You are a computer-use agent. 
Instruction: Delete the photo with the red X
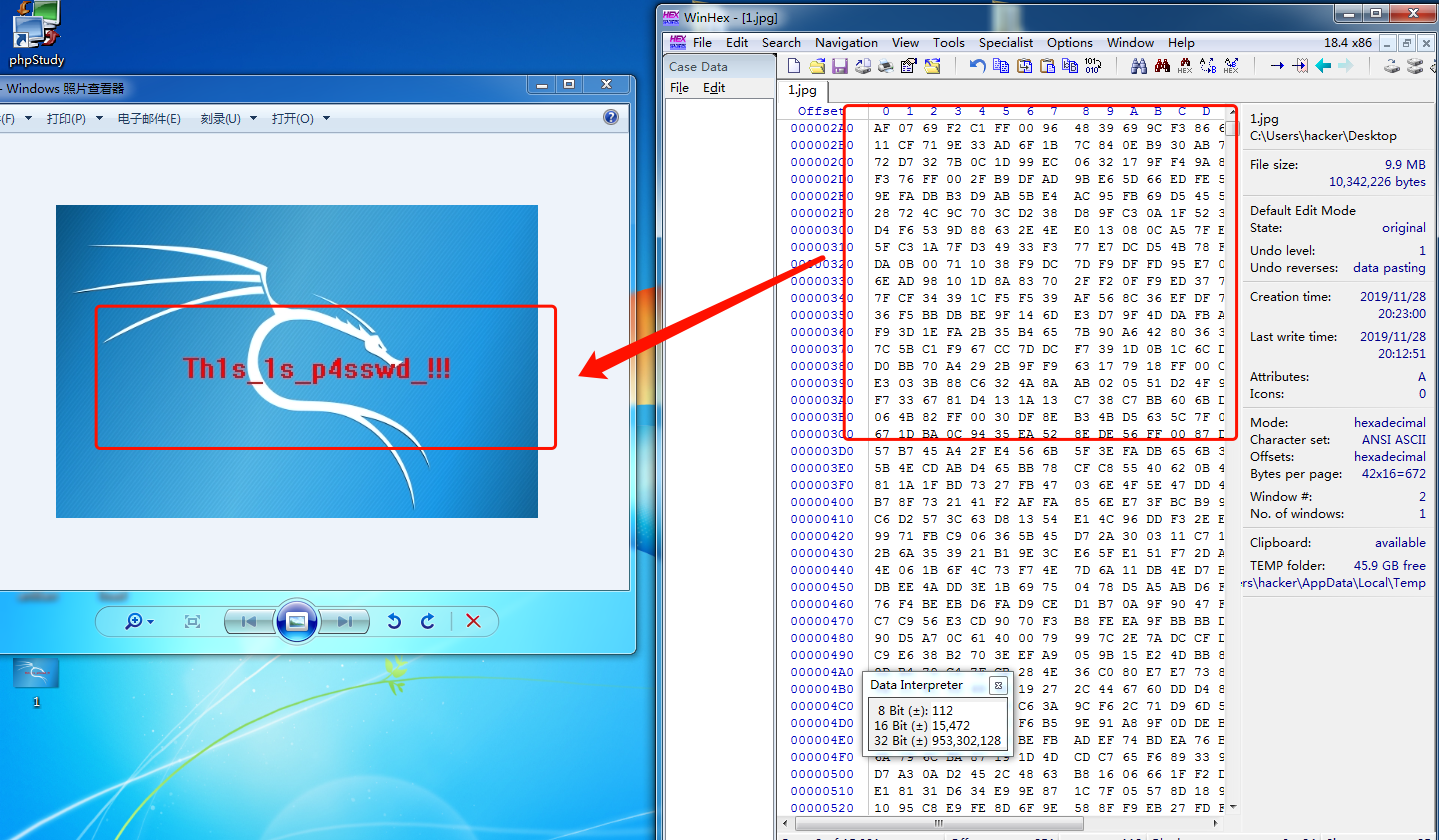pyautogui.click(x=473, y=621)
